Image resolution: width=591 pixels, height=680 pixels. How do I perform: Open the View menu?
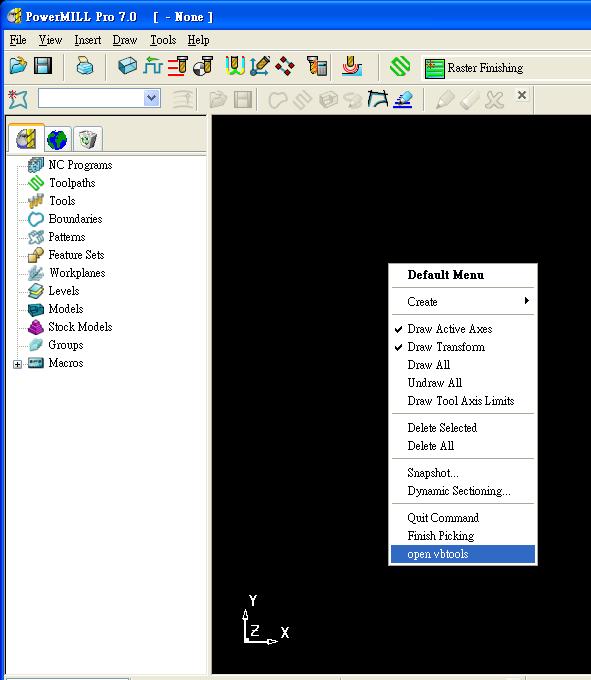click(50, 40)
